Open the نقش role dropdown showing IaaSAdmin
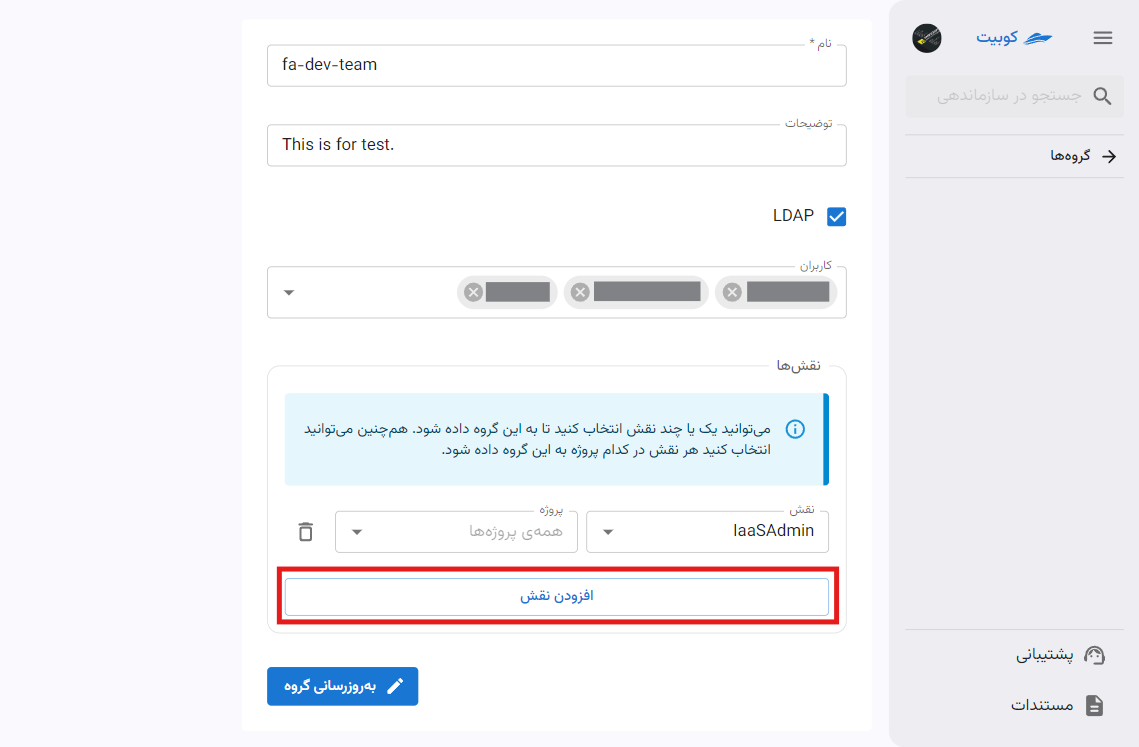The width and height of the screenshot is (1139, 747). [x=708, y=532]
